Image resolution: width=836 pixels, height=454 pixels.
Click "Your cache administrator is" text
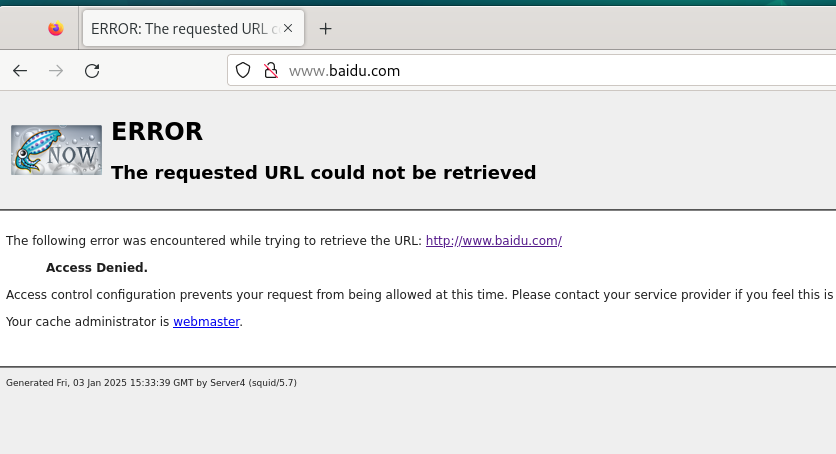(x=87, y=321)
